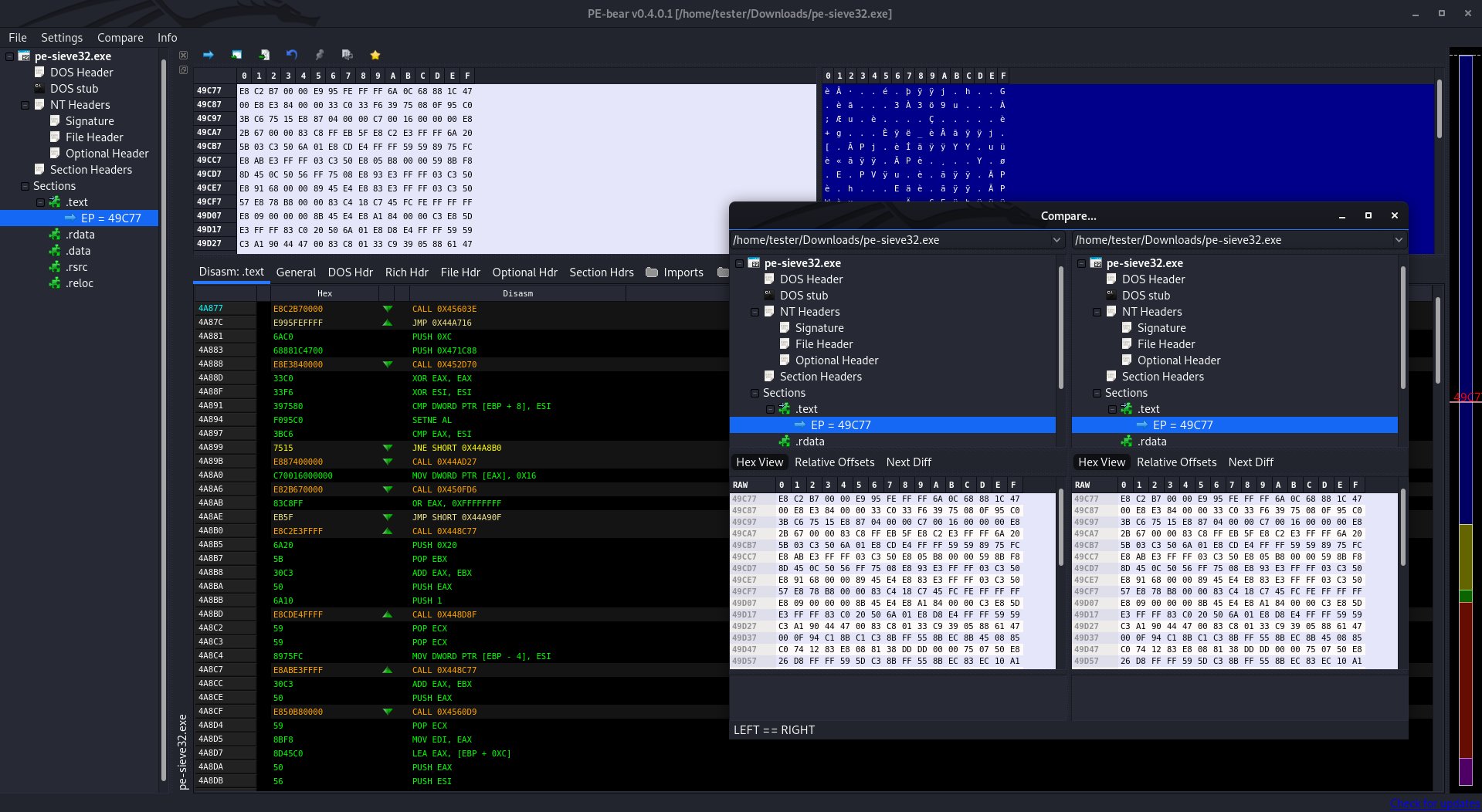Click the Optional Header icon under NT Headers
The width and height of the screenshot is (1482, 812).
click(56, 153)
